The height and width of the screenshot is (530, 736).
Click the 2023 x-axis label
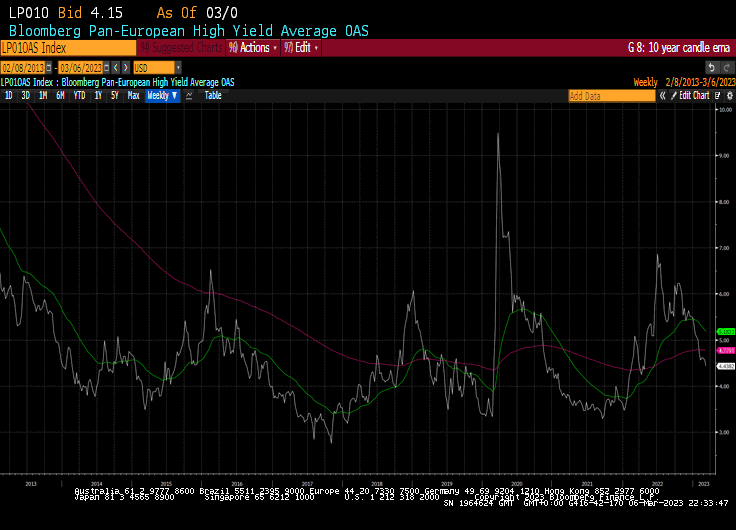pyautogui.click(x=704, y=484)
